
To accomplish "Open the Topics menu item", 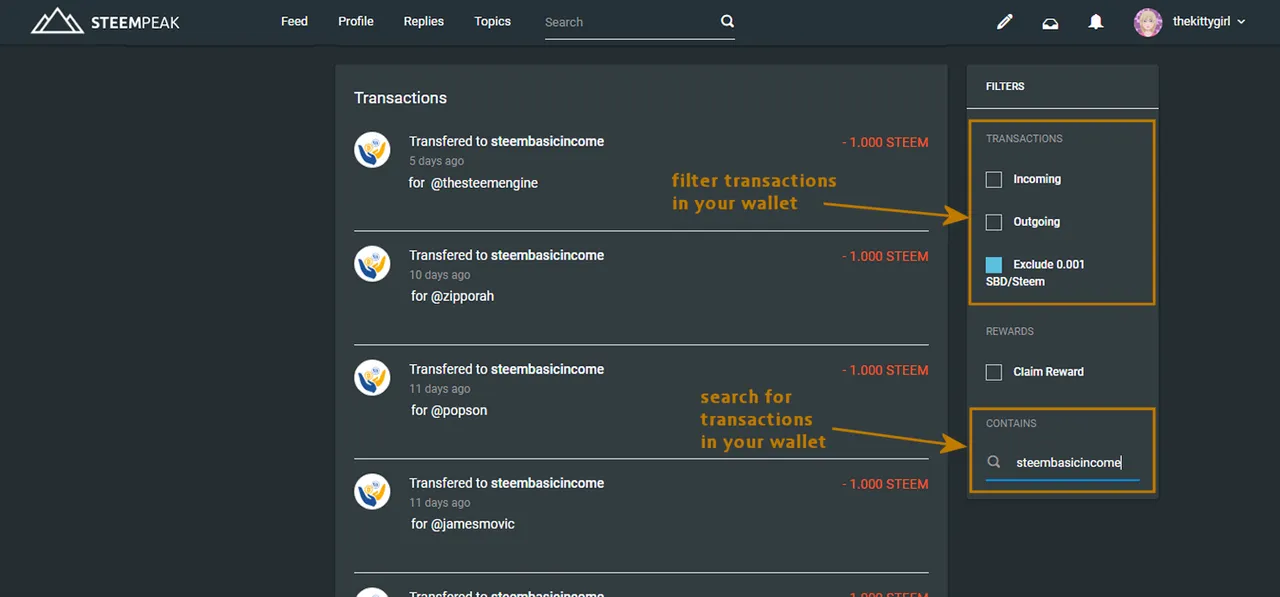I will pos(492,21).
